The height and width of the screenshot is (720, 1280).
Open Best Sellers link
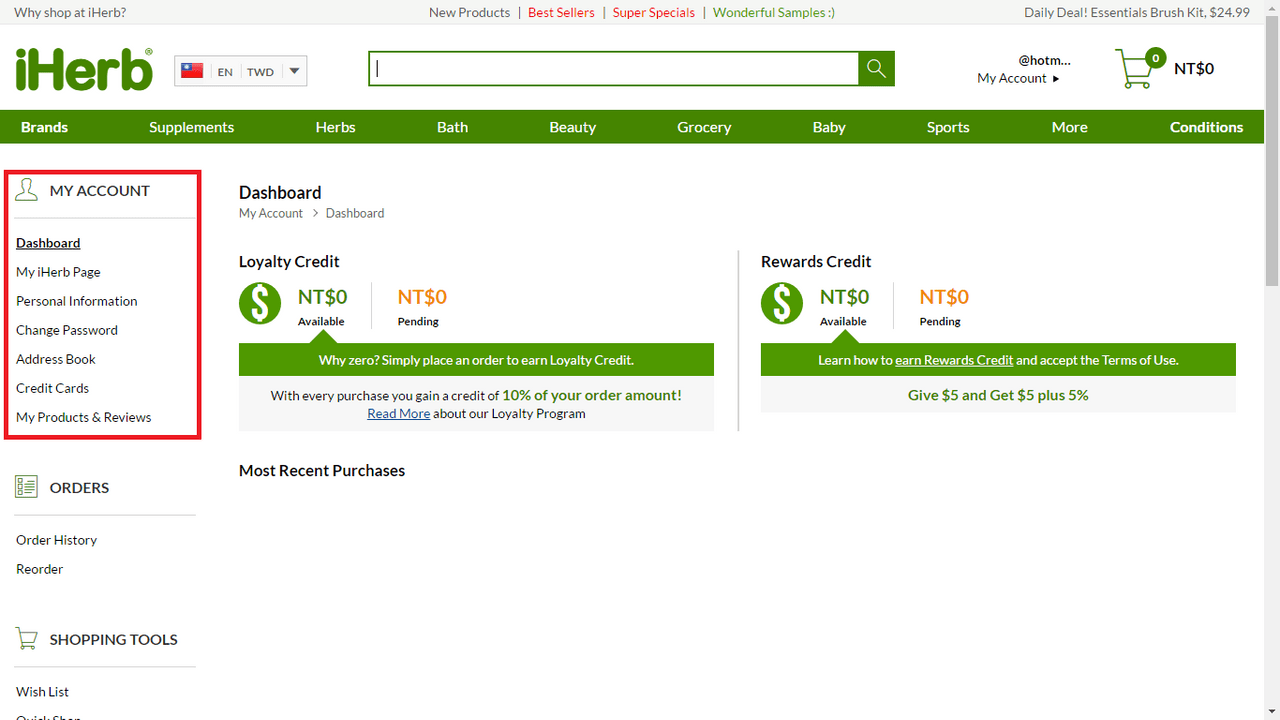(x=561, y=13)
